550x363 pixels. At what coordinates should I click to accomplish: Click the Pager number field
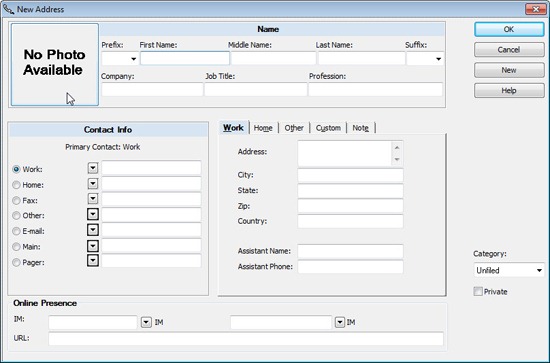point(151,261)
